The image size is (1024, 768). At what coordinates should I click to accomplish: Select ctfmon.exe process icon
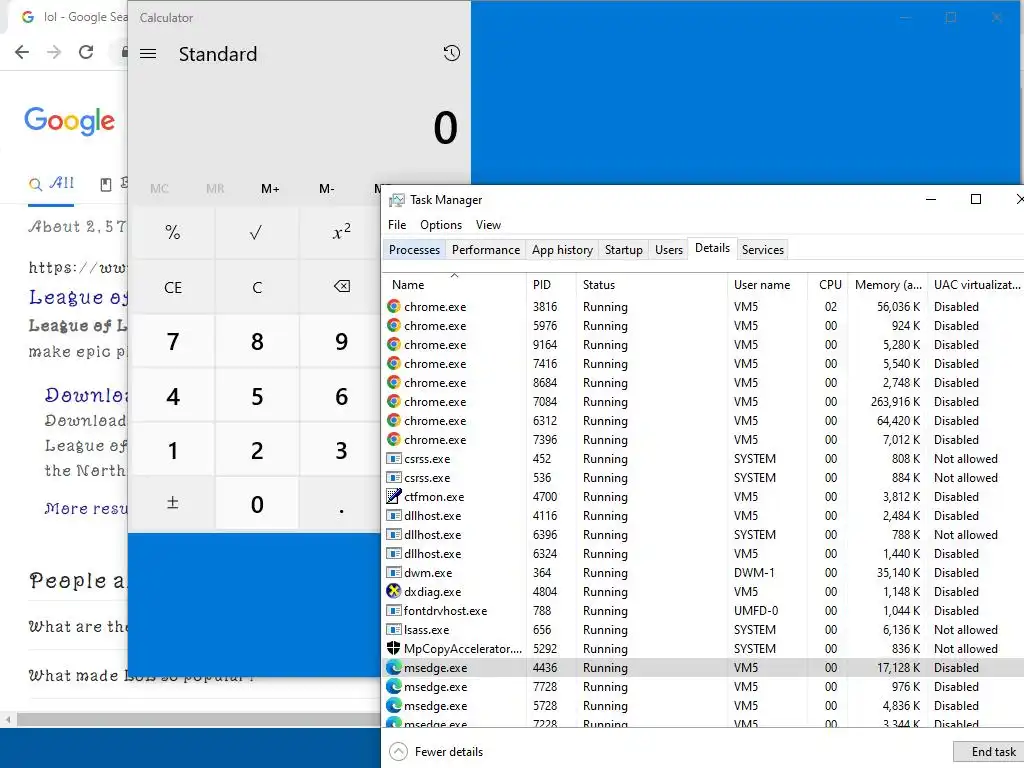click(393, 496)
